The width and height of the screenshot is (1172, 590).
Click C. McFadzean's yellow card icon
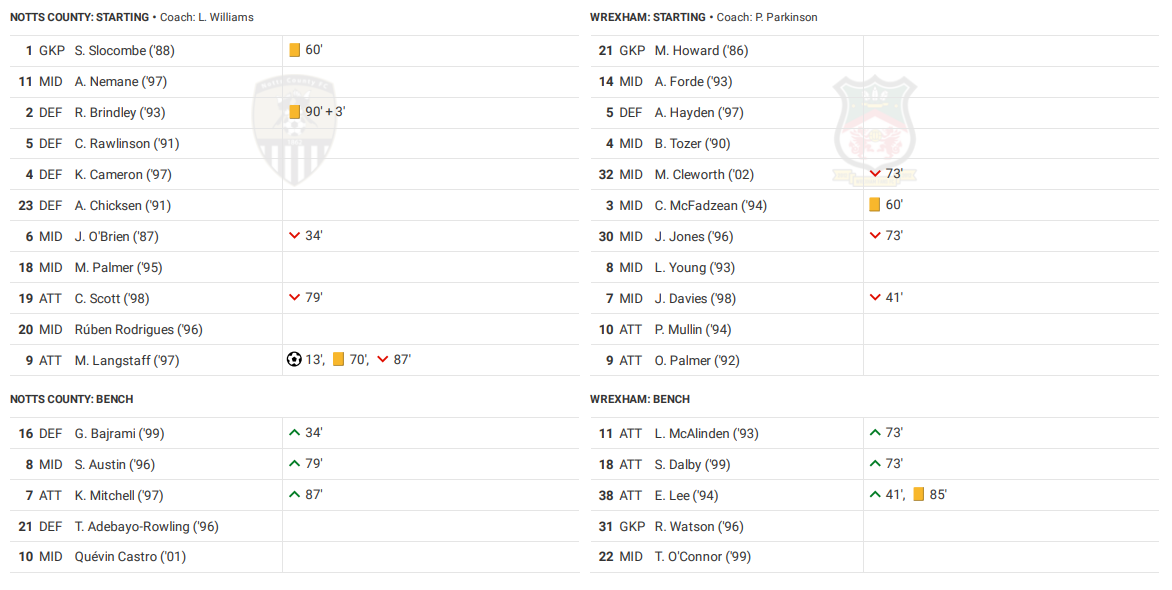point(874,205)
